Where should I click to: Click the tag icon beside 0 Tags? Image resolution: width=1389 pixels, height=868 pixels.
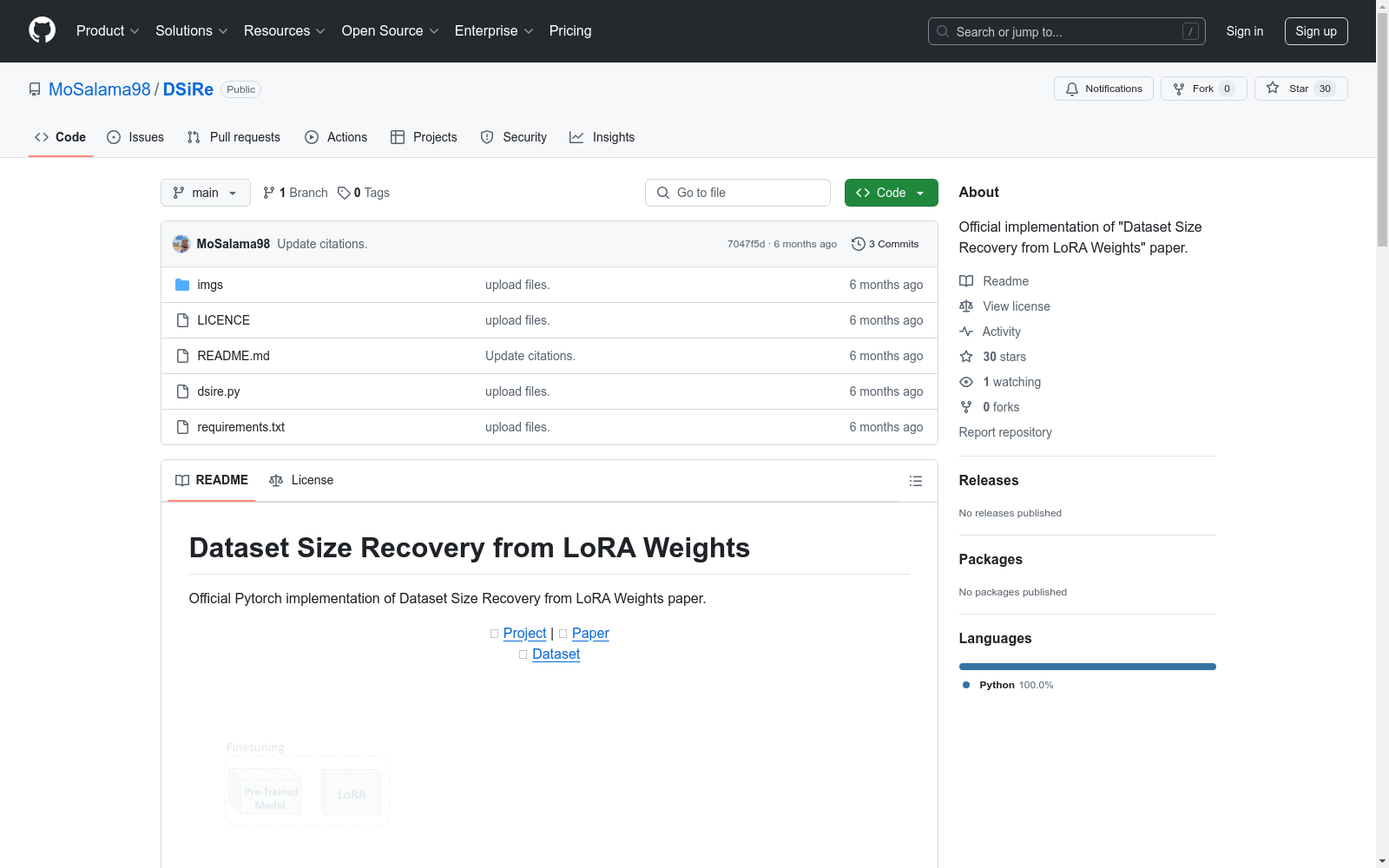tap(344, 193)
